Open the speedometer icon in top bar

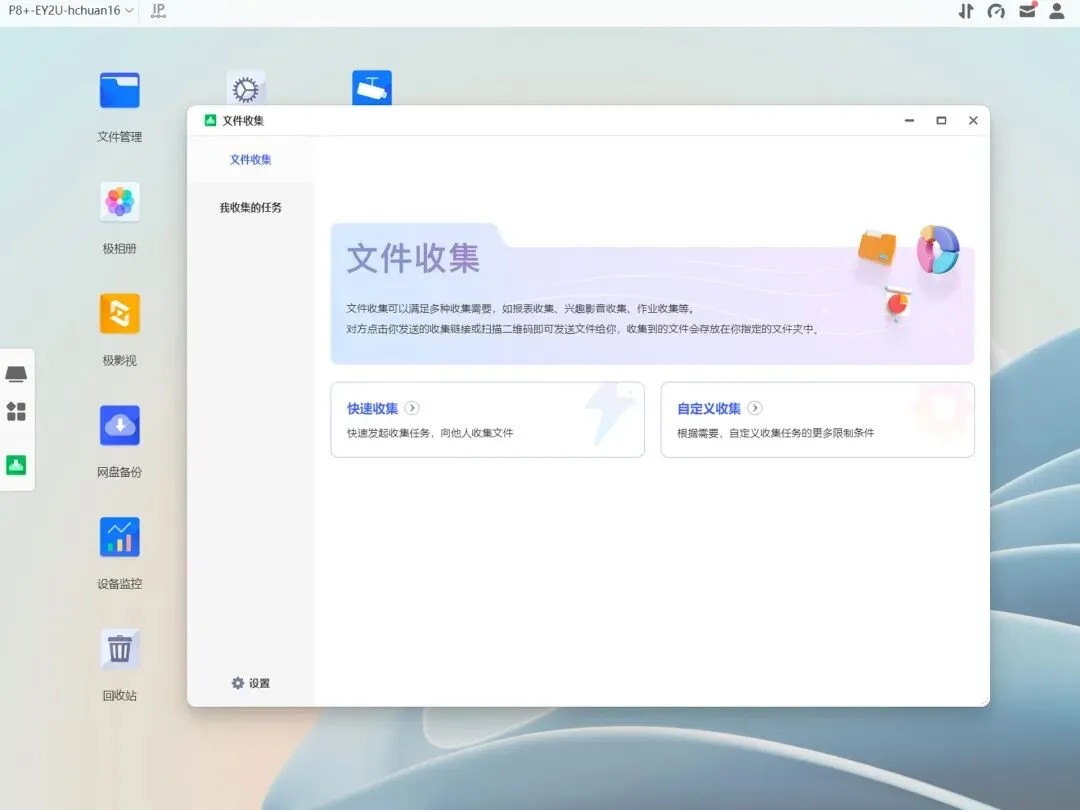[996, 11]
